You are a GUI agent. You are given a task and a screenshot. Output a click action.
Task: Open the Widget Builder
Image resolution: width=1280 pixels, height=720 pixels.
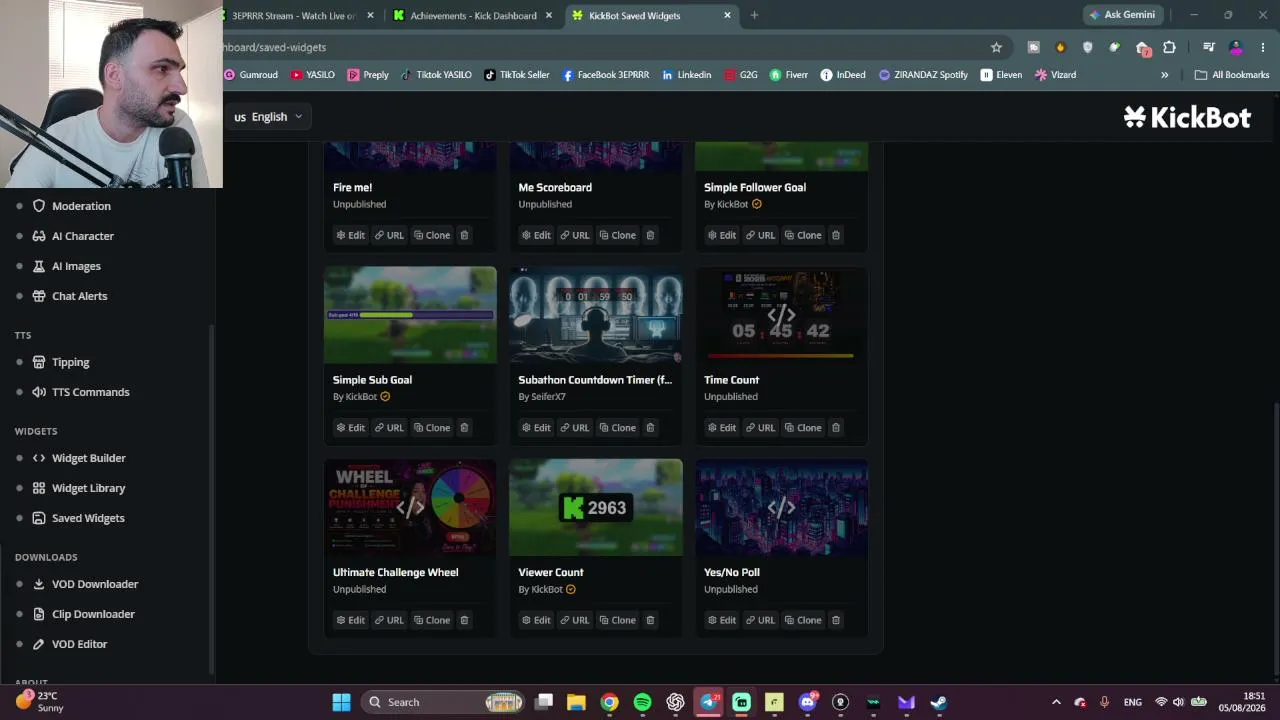(88, 458)
